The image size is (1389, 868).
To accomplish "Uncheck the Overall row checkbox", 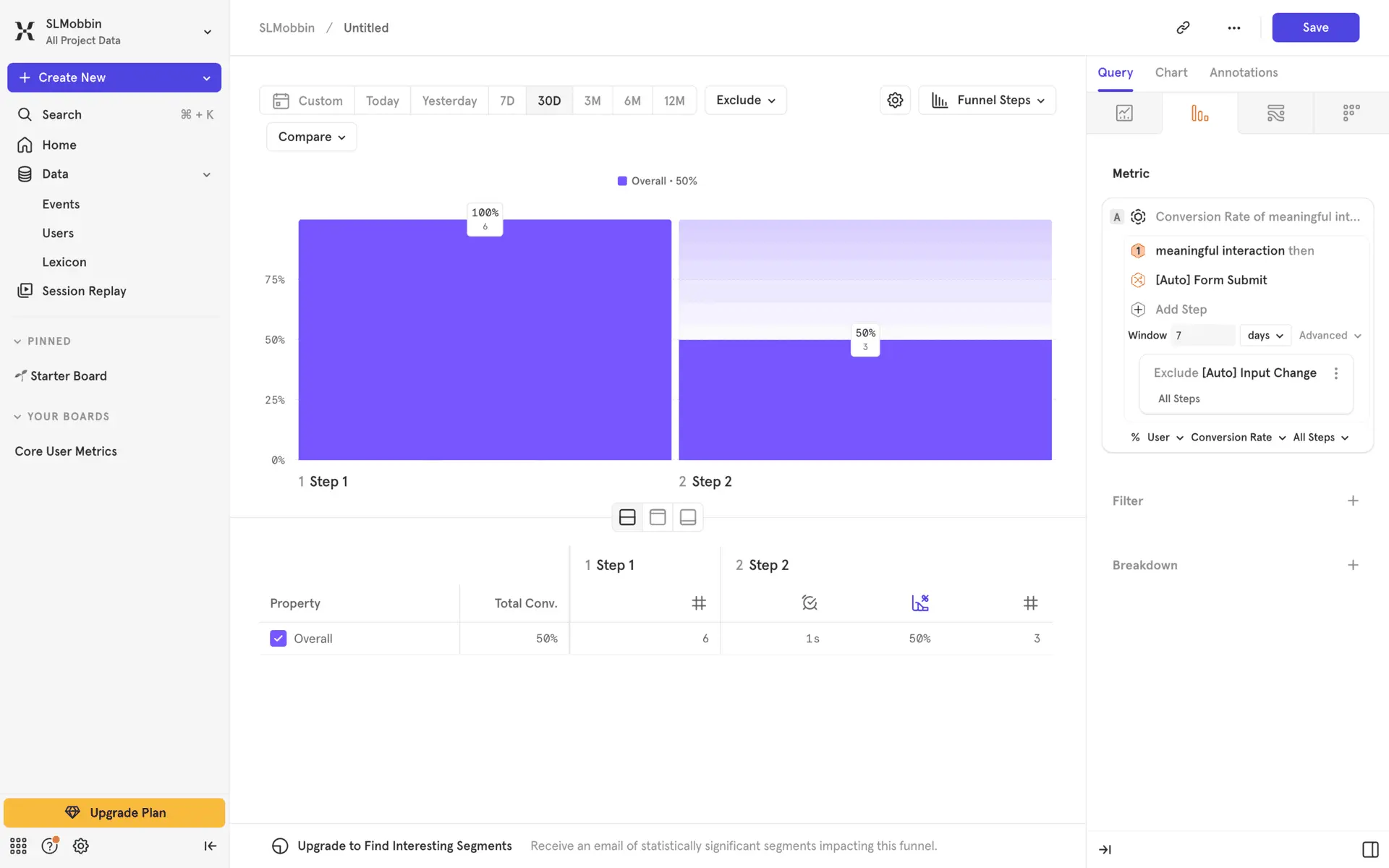I will coord(279,638).
